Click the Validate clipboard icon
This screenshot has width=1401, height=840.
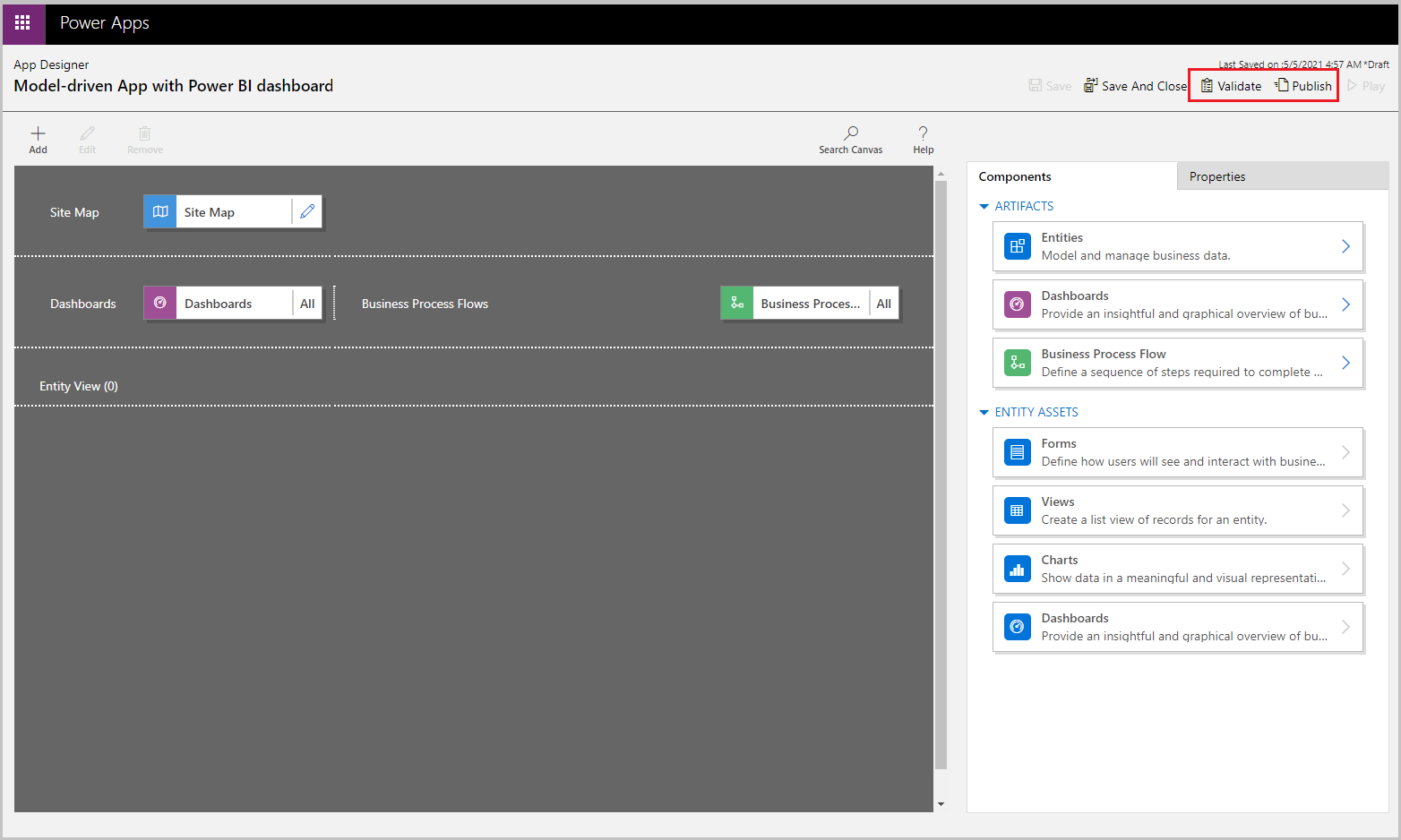click(x=1207, y=86)
